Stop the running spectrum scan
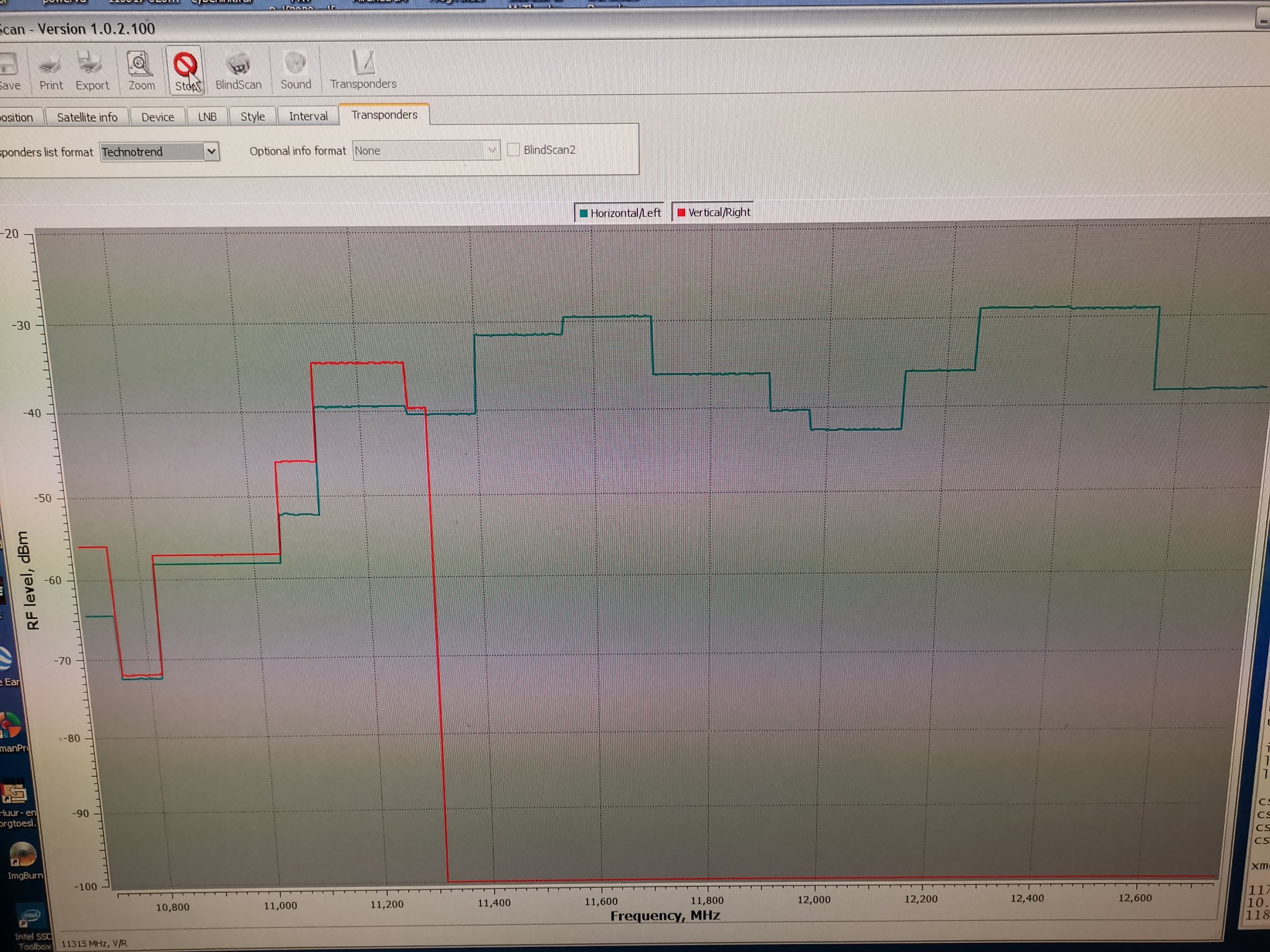The width and height of the screenshot is (1270, 952). coord(185,71)
